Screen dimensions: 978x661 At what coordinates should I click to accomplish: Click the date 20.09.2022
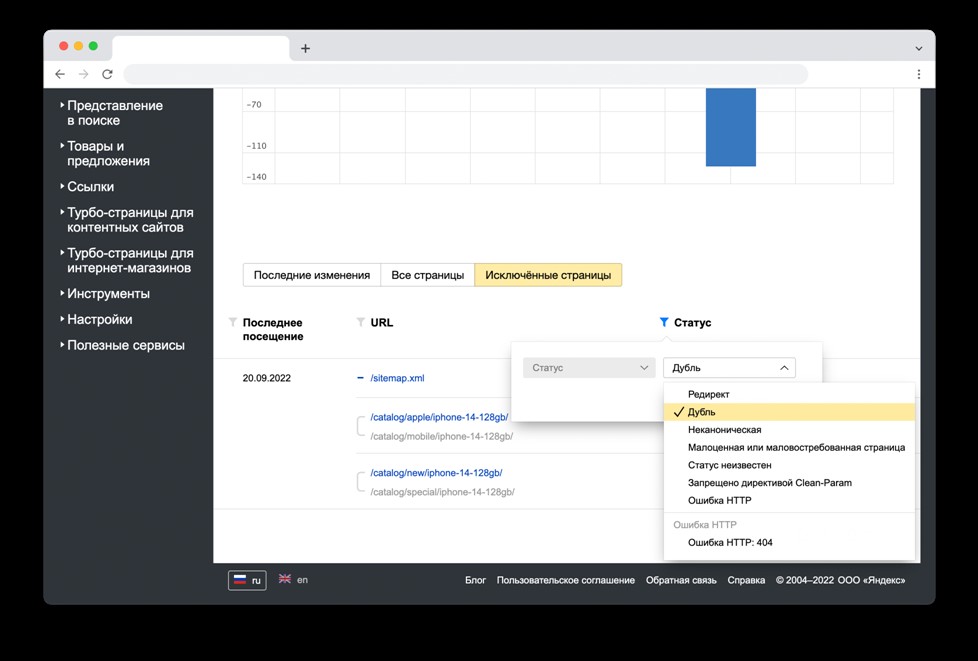point(267,378)
